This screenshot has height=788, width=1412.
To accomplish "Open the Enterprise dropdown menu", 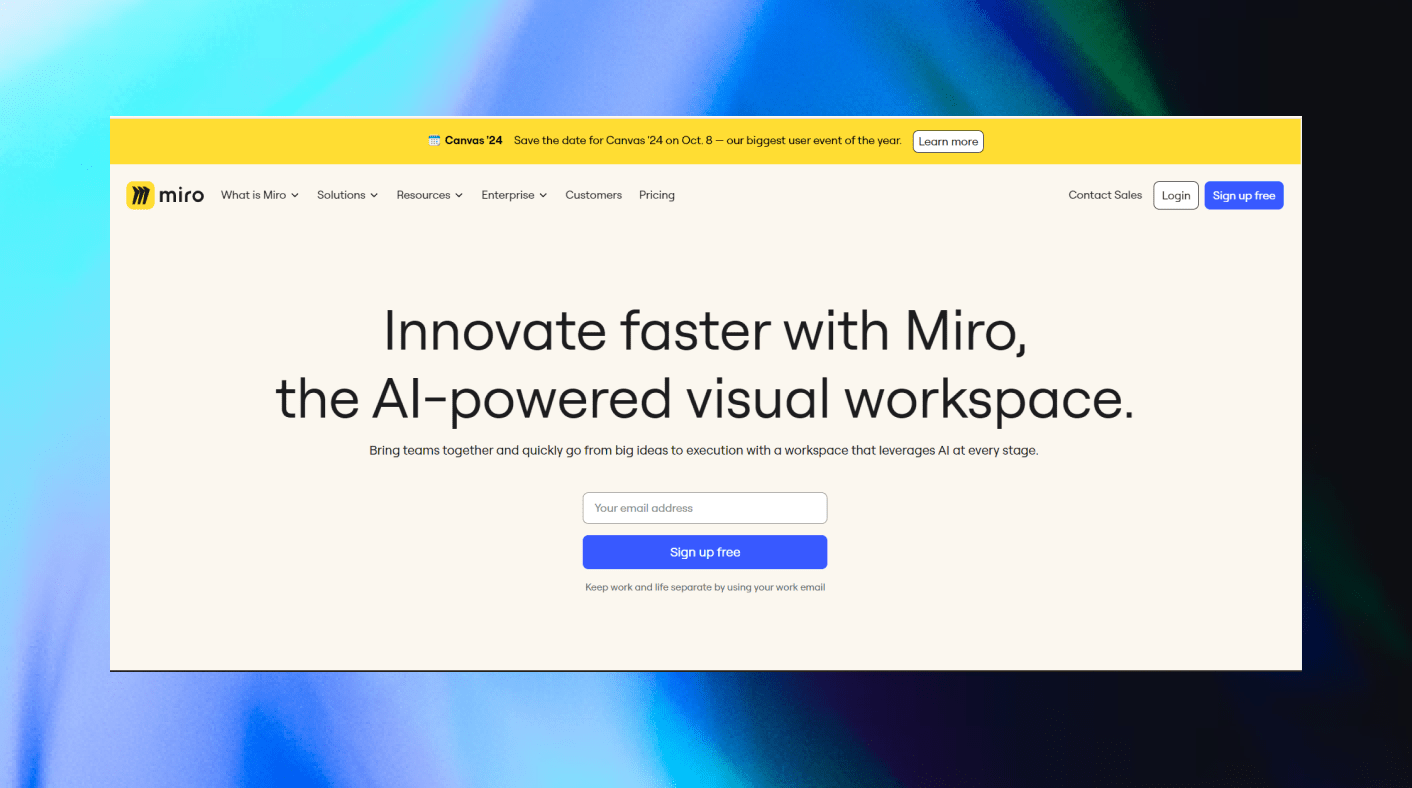I will 514,195.
